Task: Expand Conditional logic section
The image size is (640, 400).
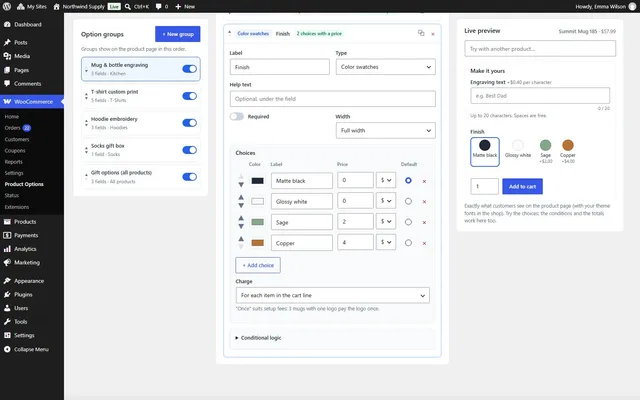Action: tap(258, 338)
